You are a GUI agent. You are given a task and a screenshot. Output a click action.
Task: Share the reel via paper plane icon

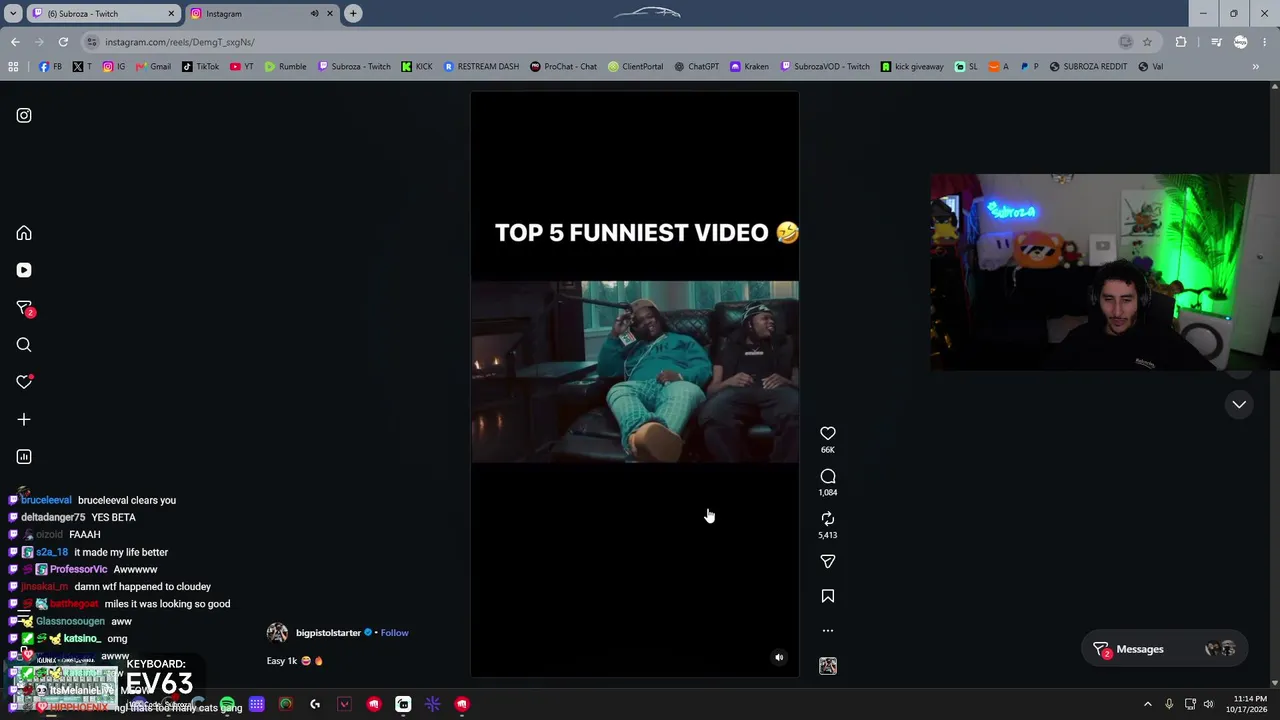click(828, 562)
